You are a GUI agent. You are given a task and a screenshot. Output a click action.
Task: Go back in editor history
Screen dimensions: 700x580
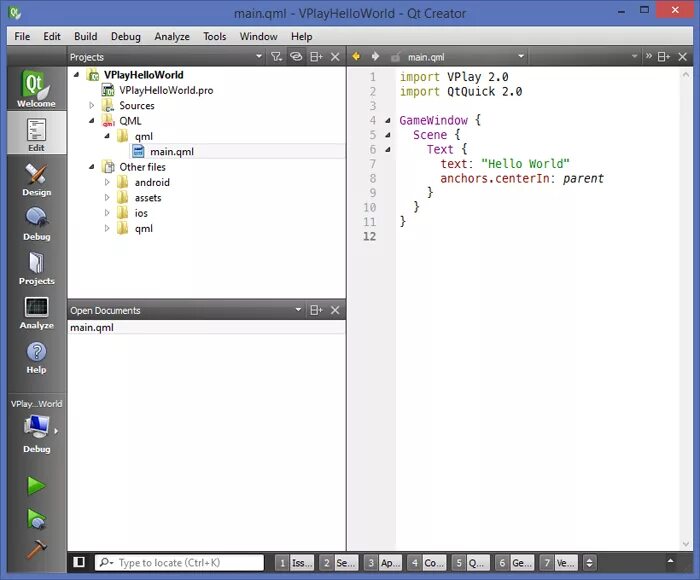point(356,56)
